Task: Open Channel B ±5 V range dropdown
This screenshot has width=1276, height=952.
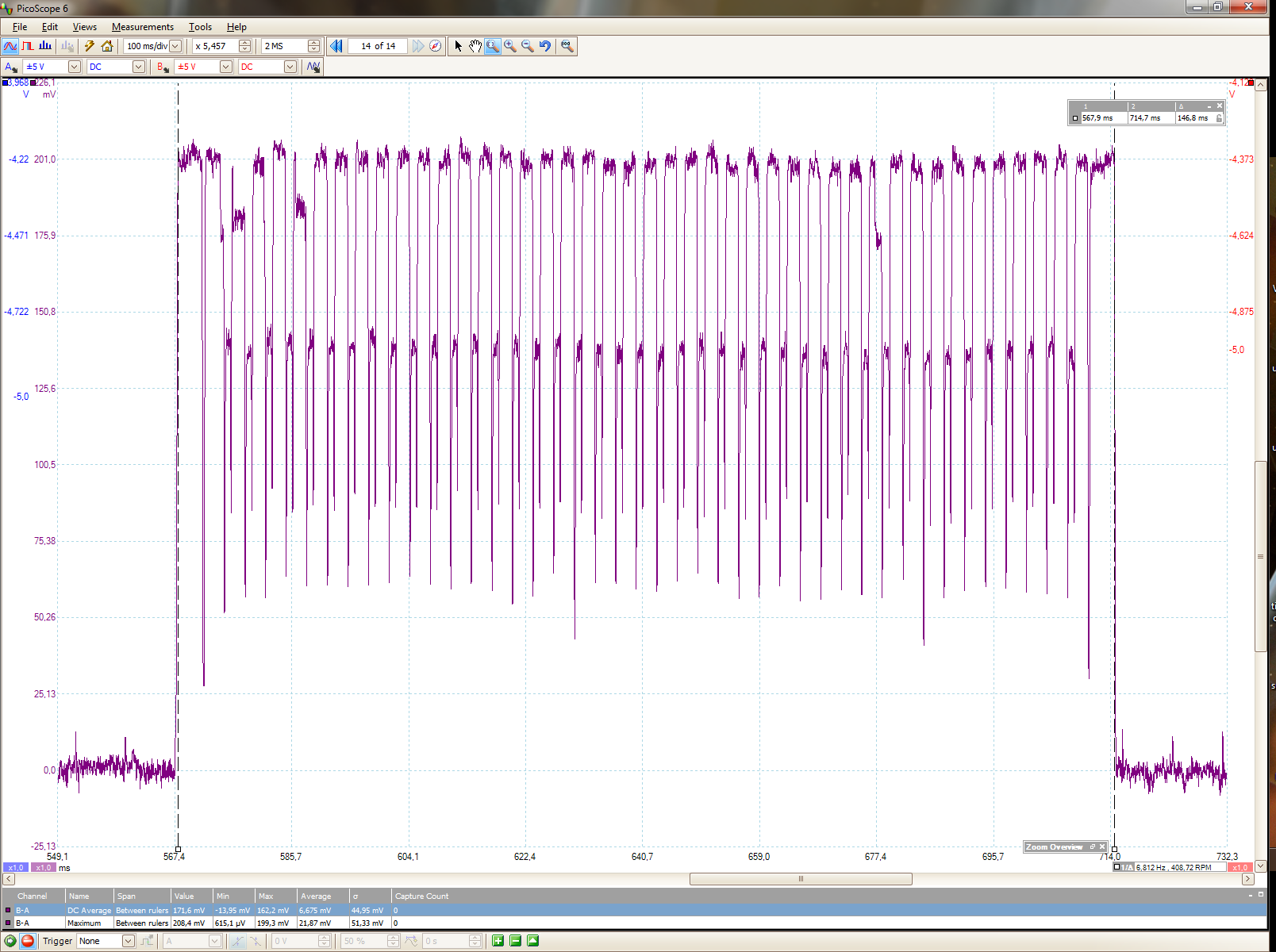Action: pyautogui.click(x=225, y=67)
